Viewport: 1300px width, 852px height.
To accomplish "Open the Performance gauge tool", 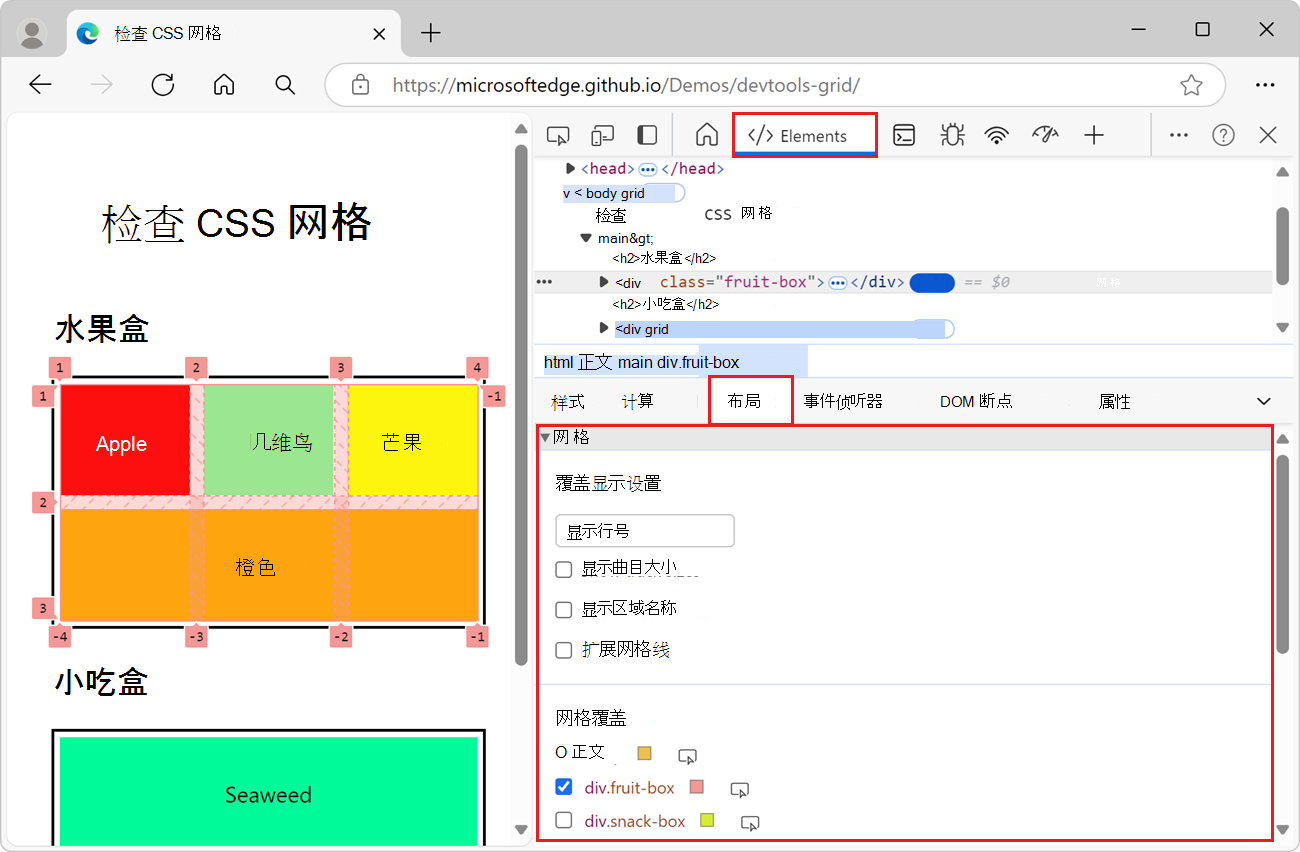I will (1045, 136).
